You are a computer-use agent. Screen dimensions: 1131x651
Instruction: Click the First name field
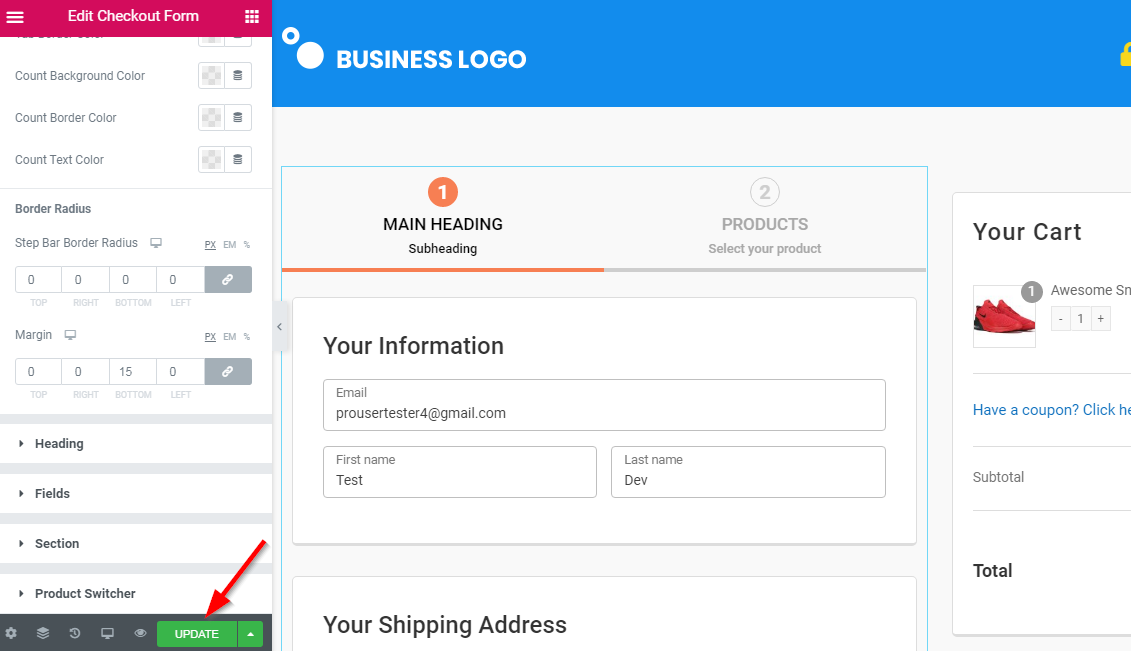(460, 472)
